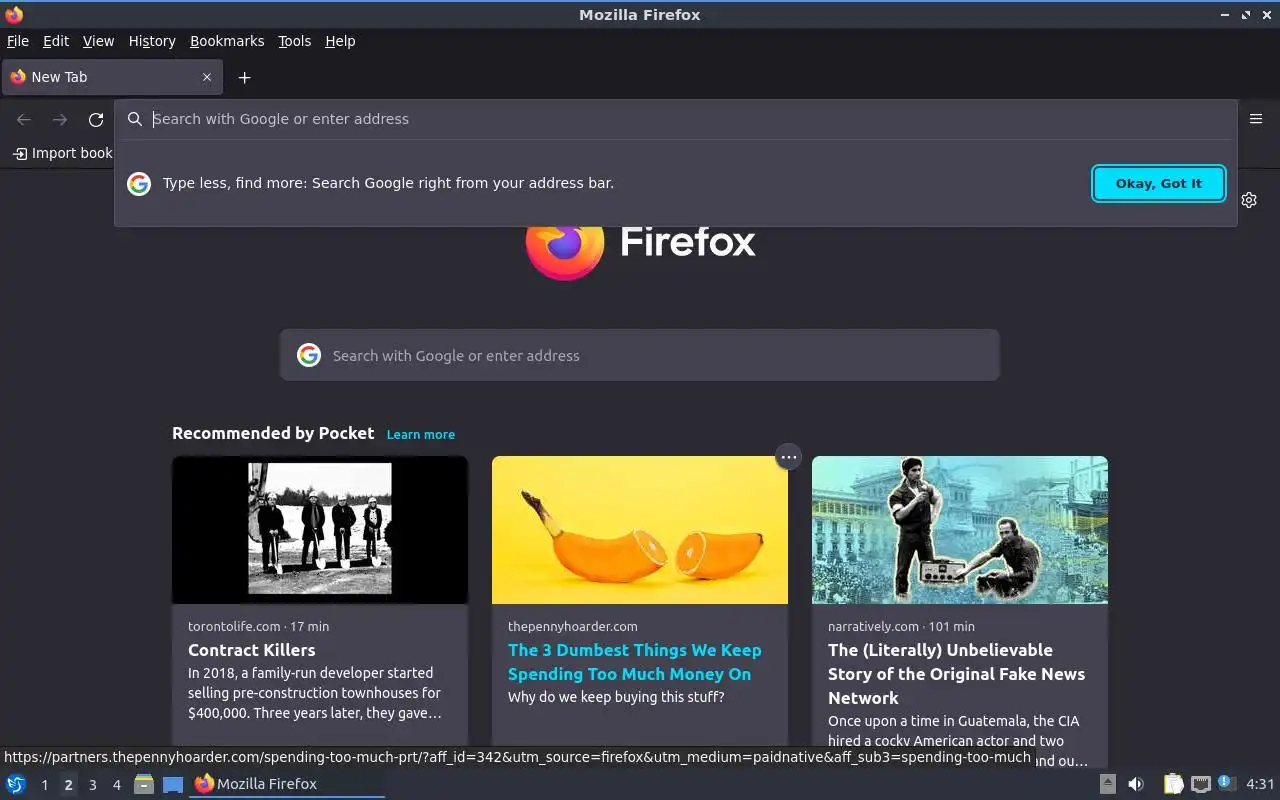The image size is (1280, 800).
Task: Switch to workspace 4
Action: [x=116, y=785]
